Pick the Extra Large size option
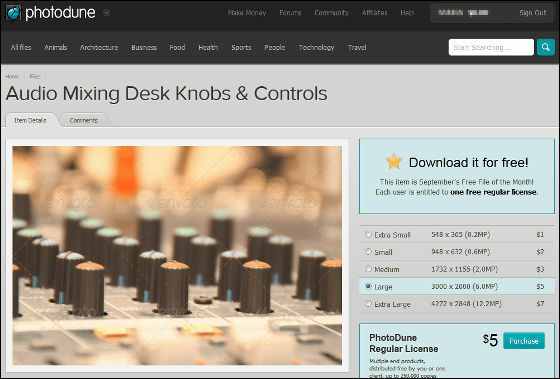 (368, 304)
